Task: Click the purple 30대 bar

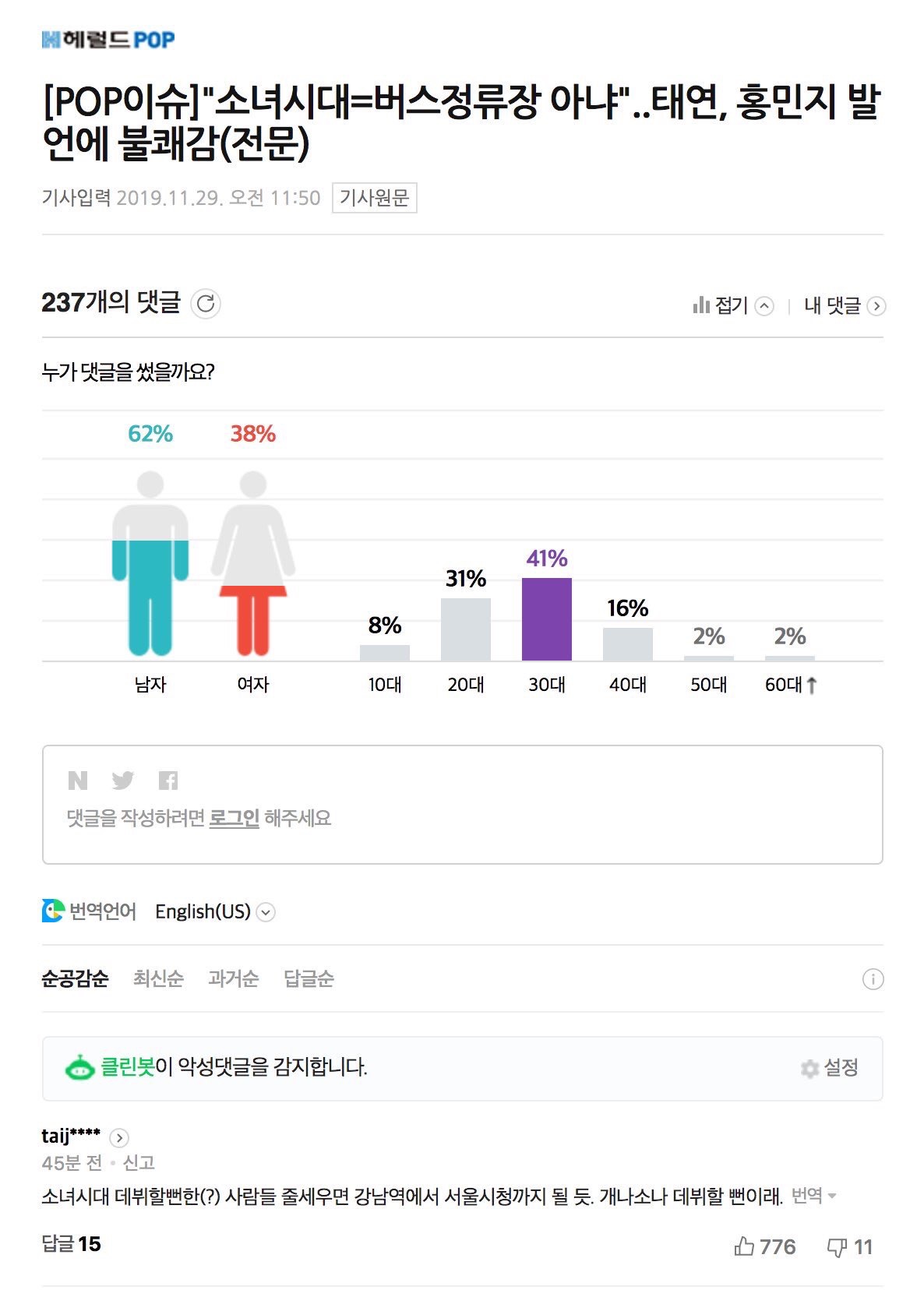Action: pos(547,619)
